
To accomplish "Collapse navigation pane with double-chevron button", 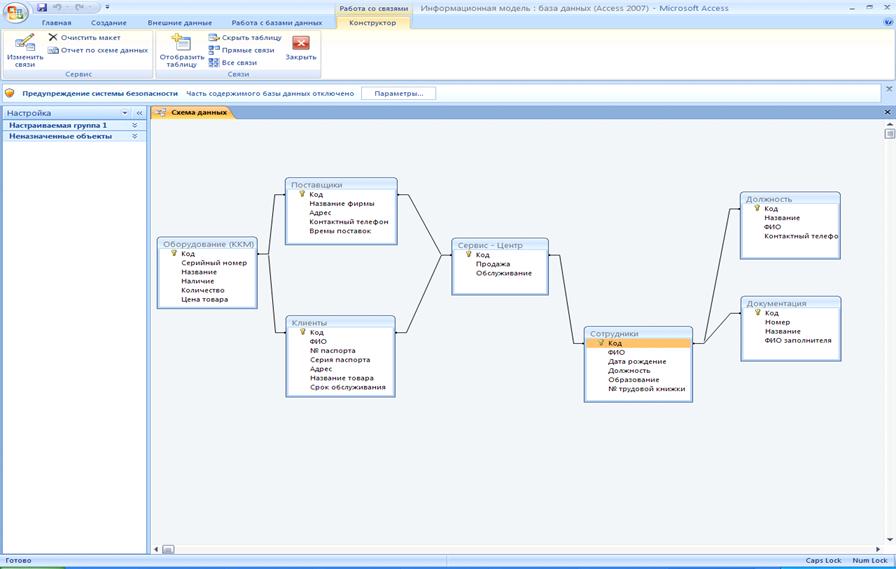I will click(139, 113).
